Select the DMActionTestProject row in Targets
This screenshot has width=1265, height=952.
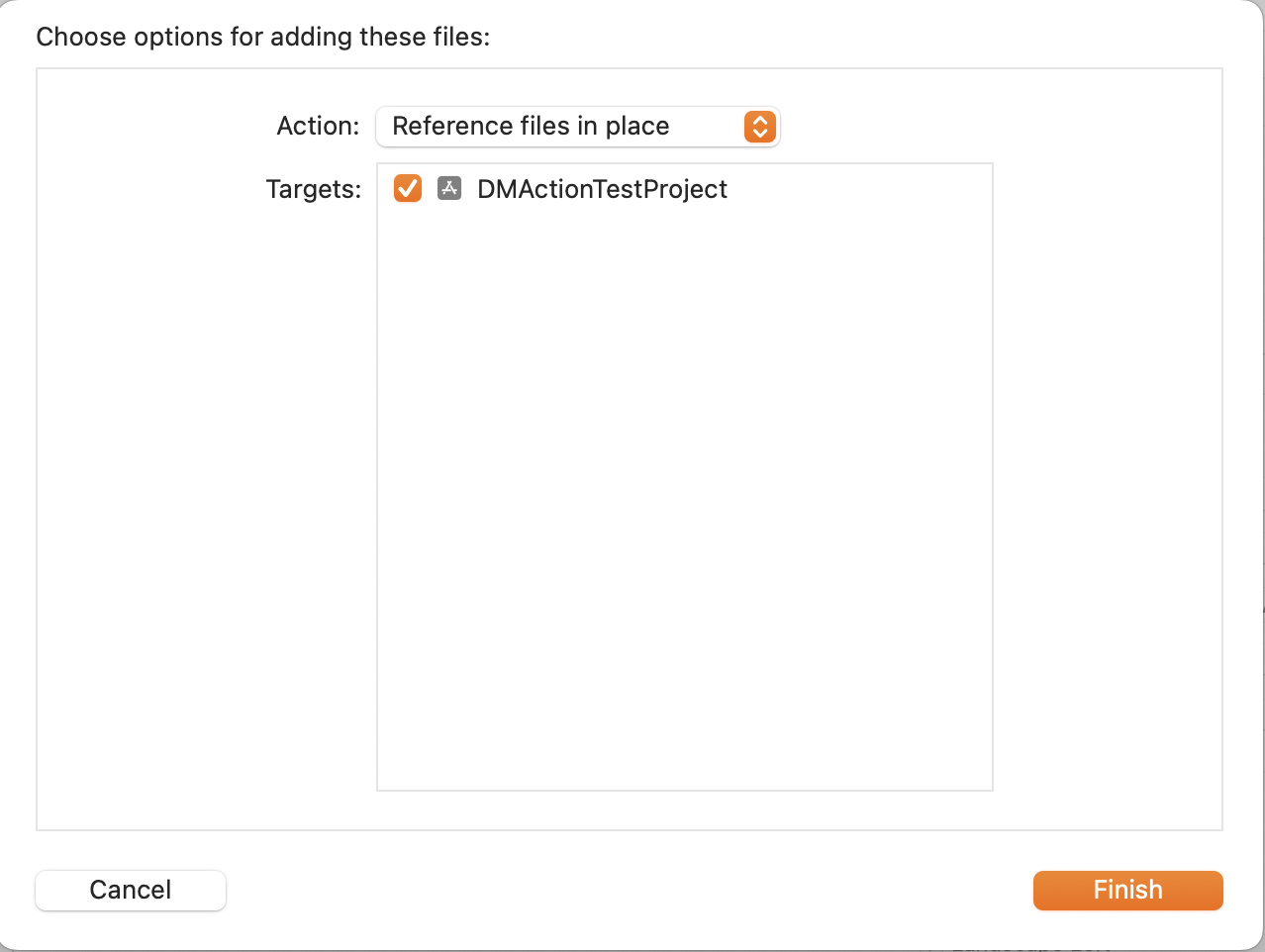pyautogui.click(x=685, y=188)
